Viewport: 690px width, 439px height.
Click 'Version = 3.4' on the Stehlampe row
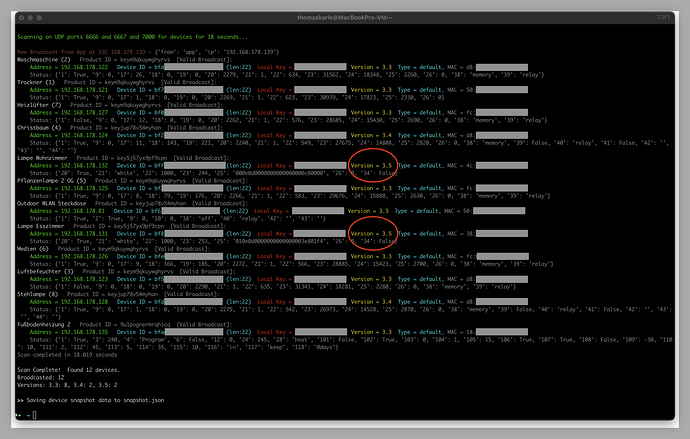[371, 302]
